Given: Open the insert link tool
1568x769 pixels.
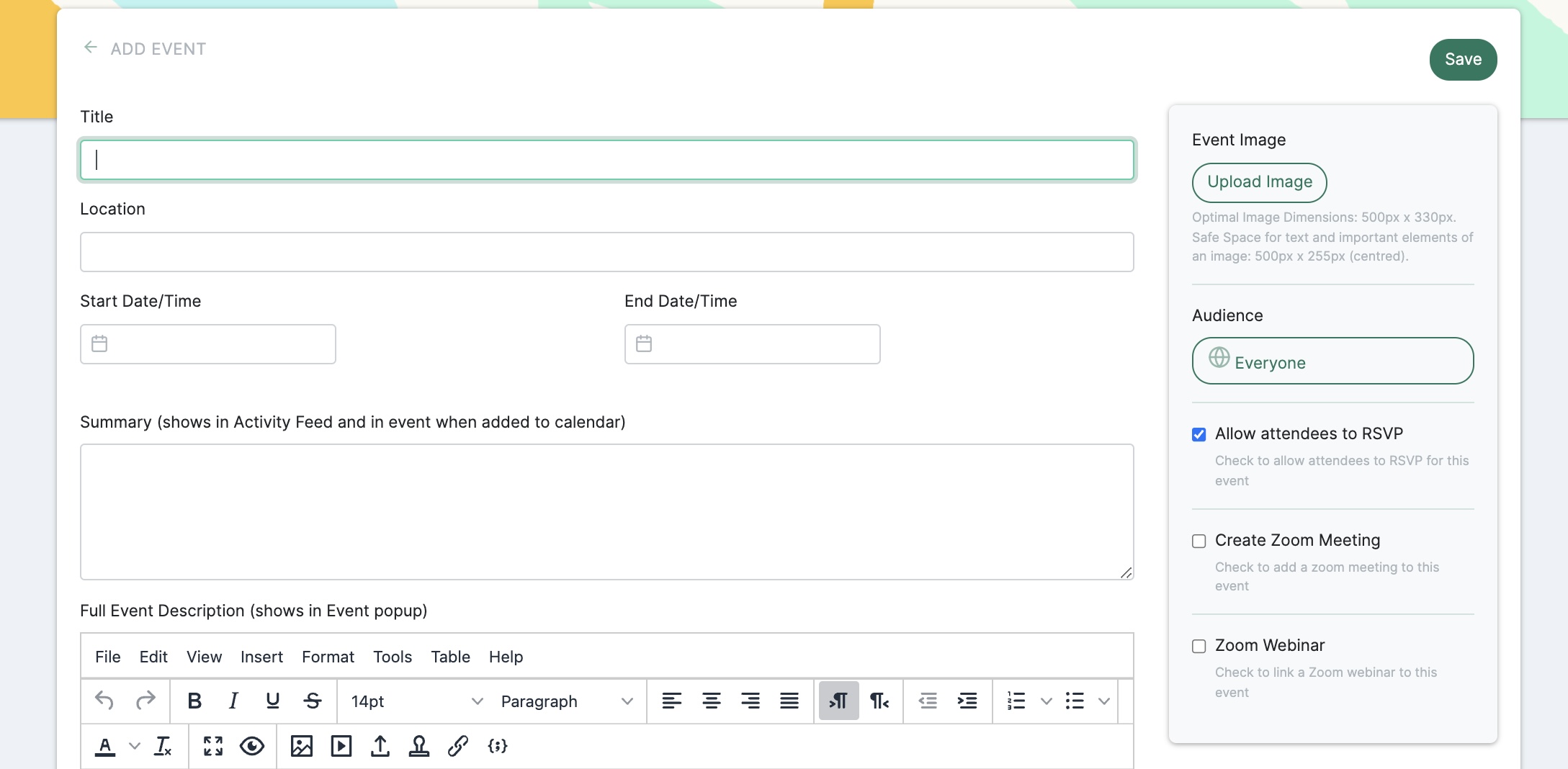Looking at the screenshot, I should pos(458,746).
